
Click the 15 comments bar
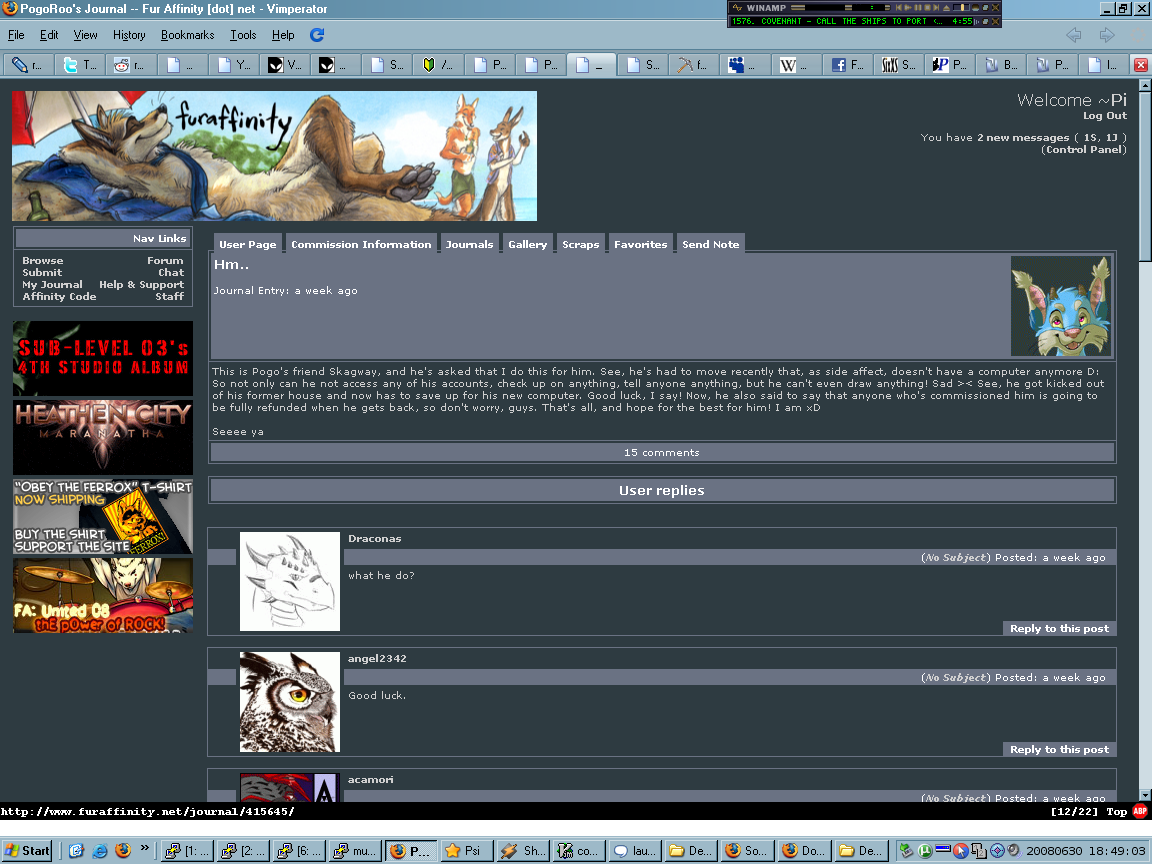pyautogui.click(x=662, y=453)
